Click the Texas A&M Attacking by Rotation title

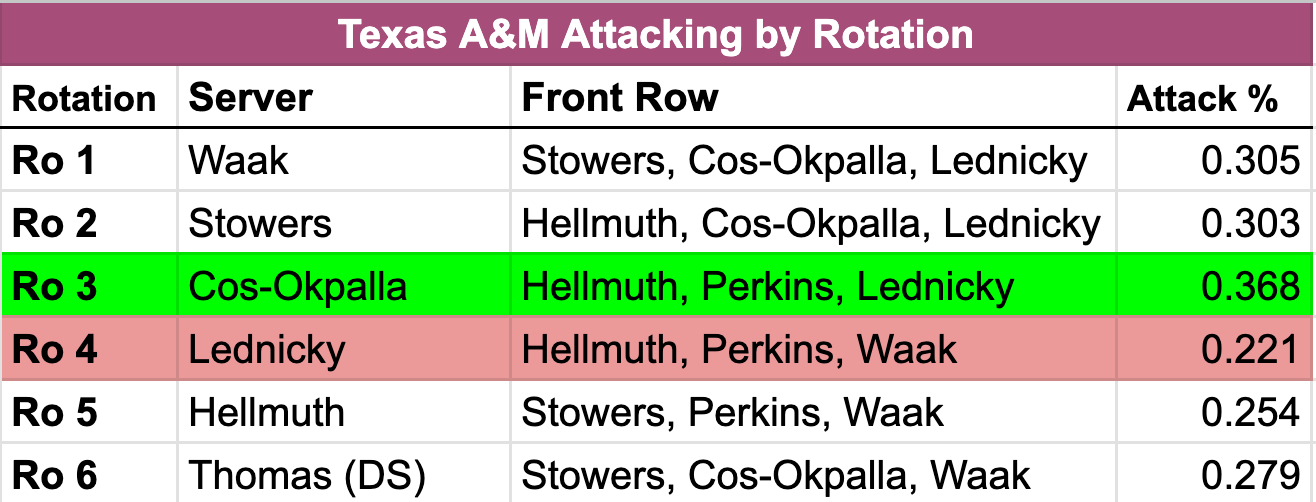pos(656,35)
